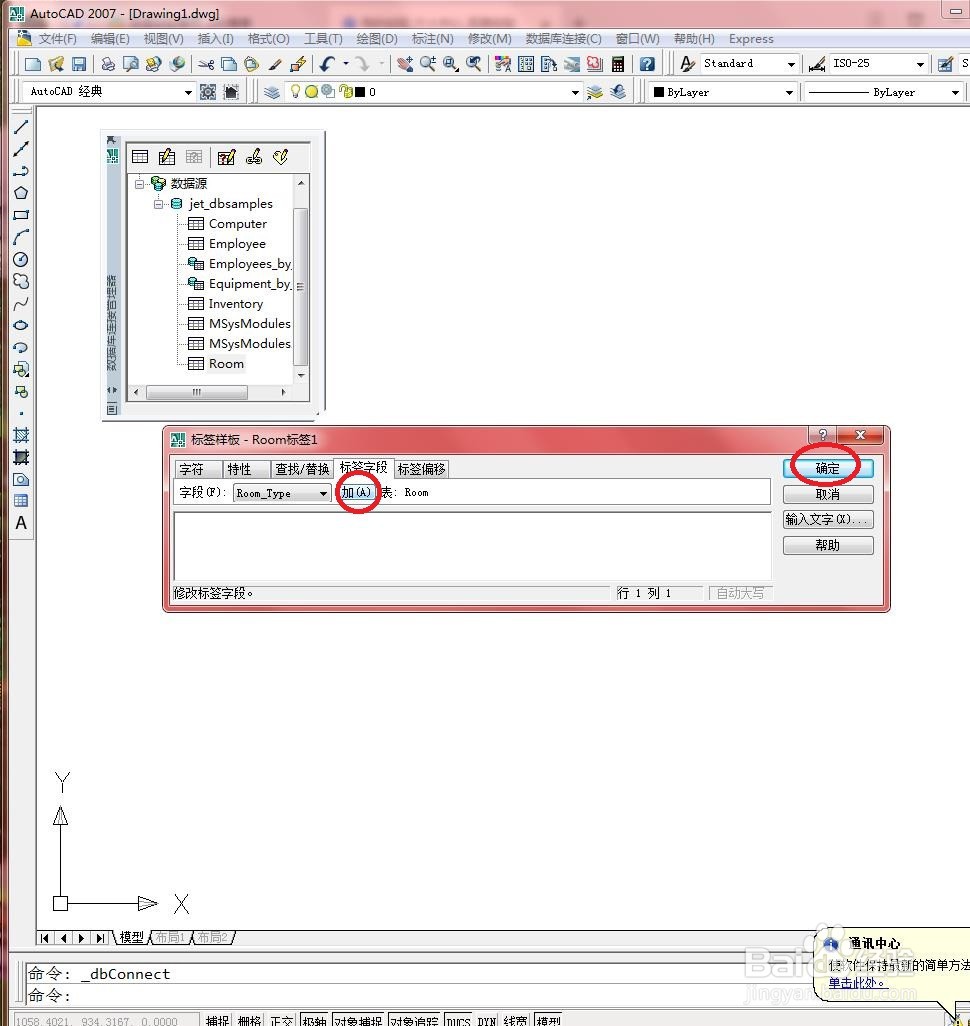
Task: Click the 加(A) add field button
Action: (357, 492)
